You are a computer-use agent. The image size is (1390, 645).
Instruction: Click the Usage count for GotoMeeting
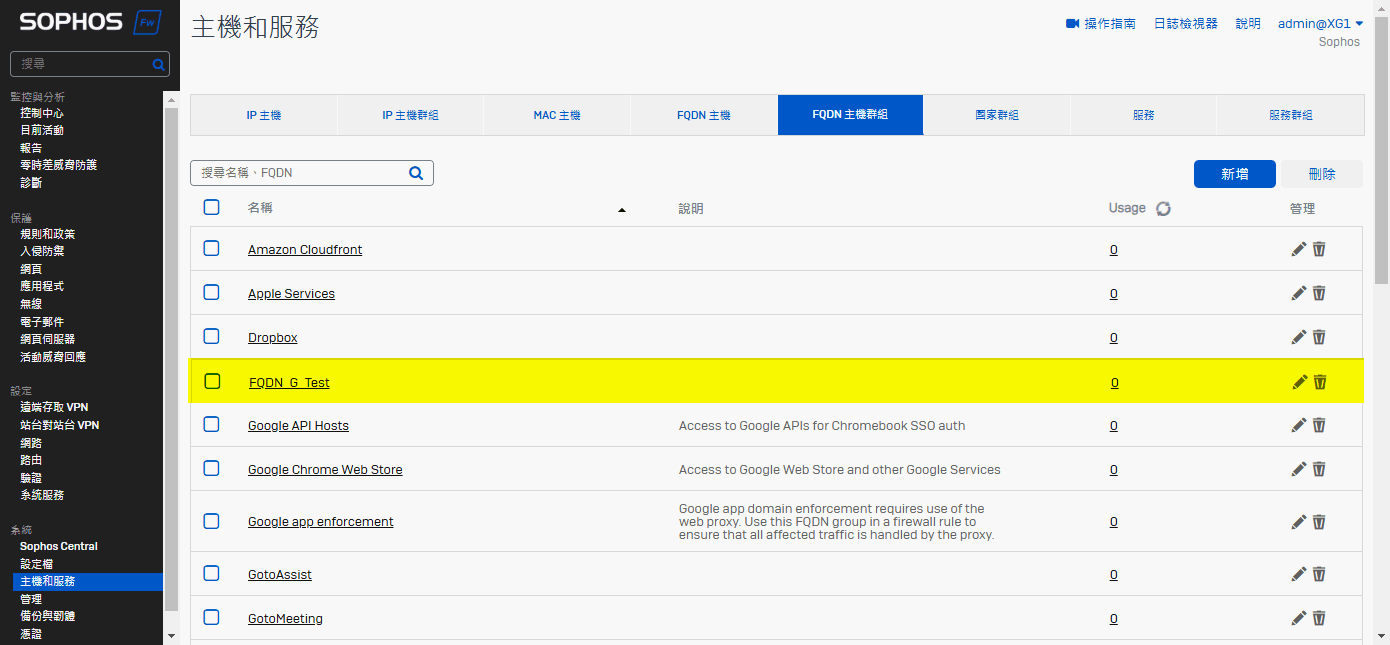pyautogui.click(x=1113, y=618)
